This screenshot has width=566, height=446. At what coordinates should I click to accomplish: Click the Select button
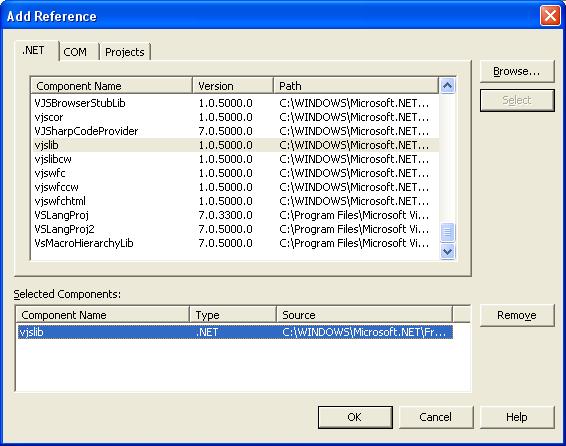[x=517, y=100]
